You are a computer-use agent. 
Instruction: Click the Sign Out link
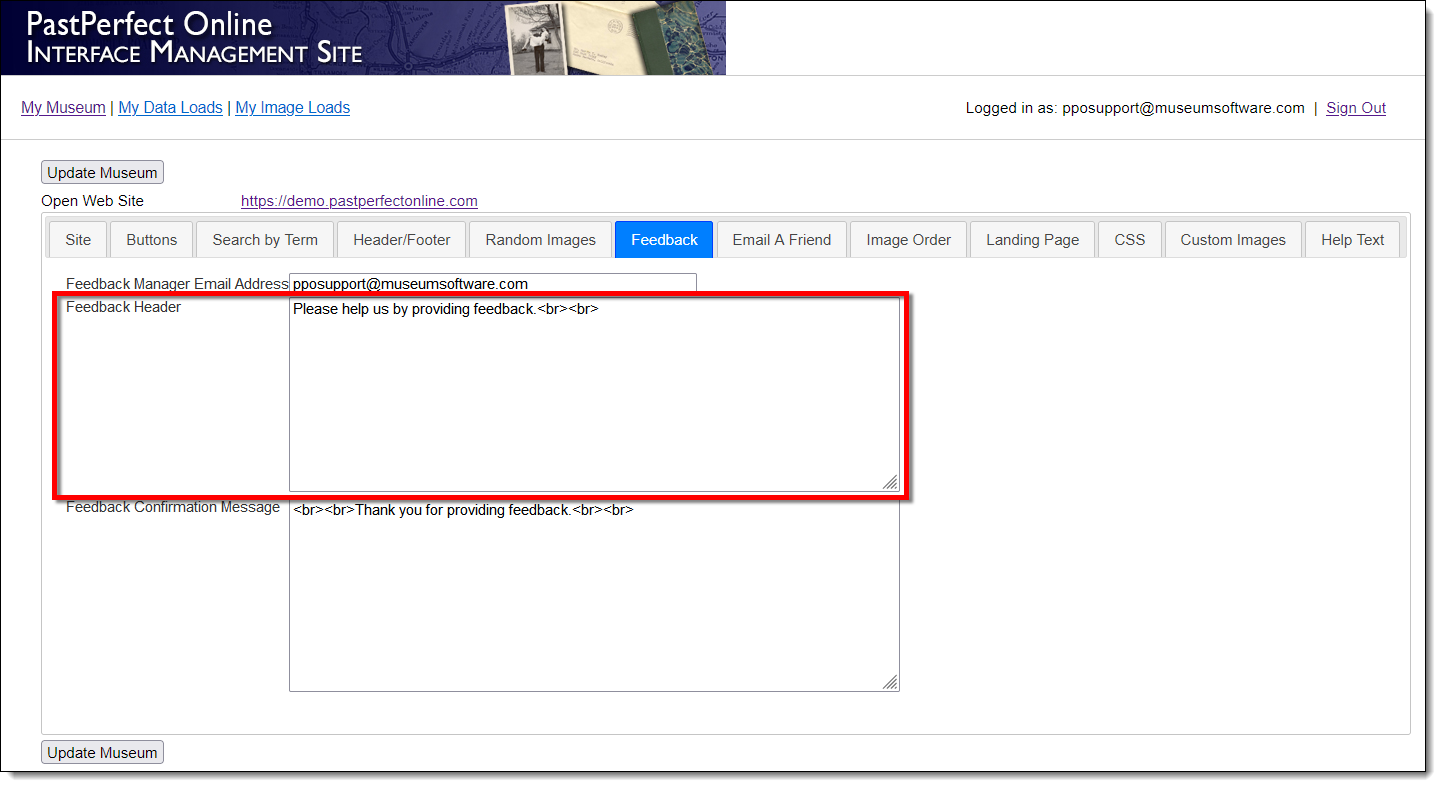(x=1356, y=108)
